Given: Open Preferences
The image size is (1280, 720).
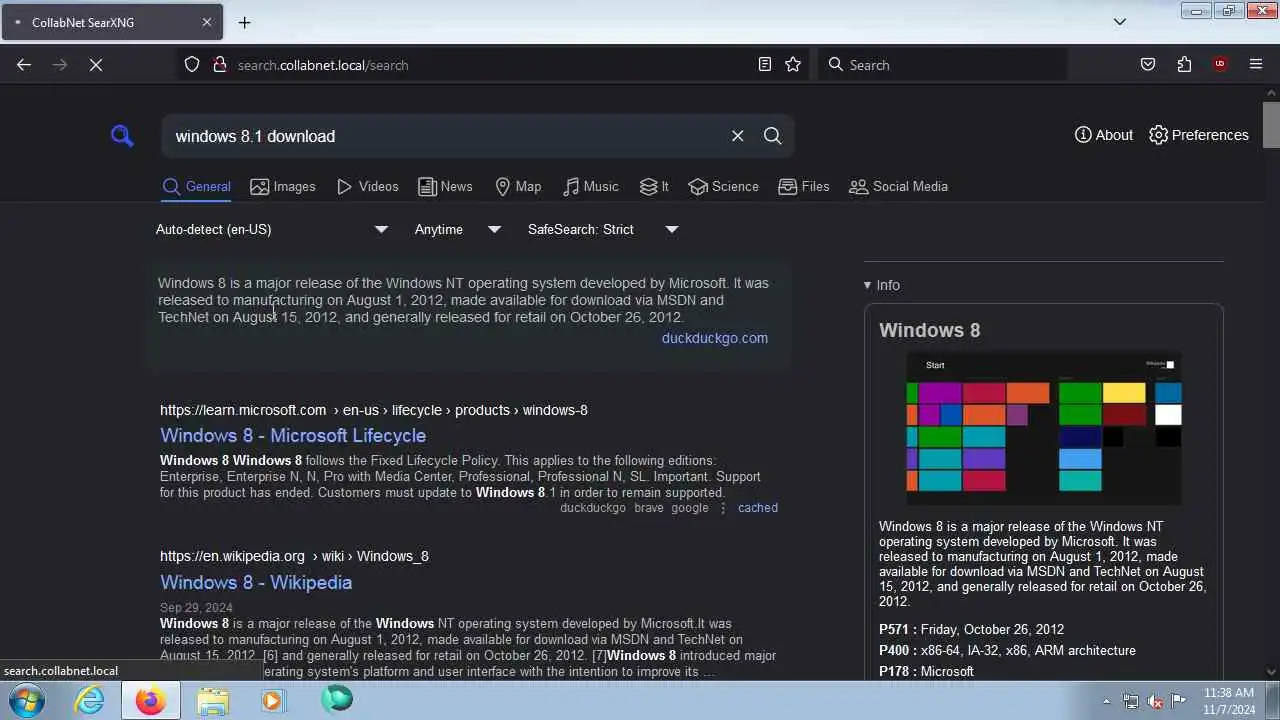Looking at the screenshot, I should pos(1198,135).
